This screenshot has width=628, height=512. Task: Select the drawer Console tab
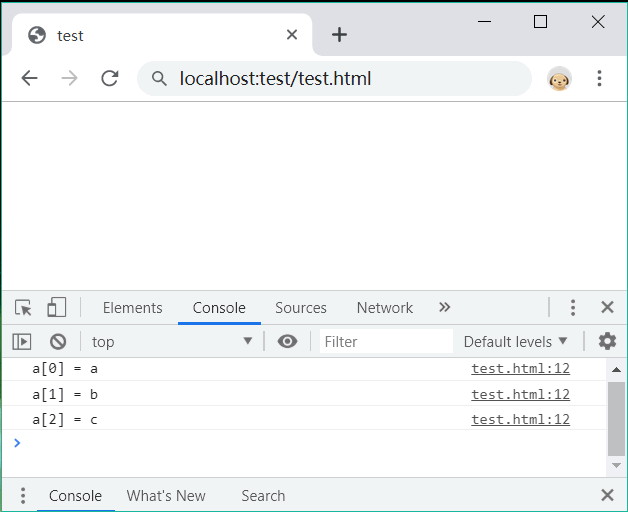[75, 496]
